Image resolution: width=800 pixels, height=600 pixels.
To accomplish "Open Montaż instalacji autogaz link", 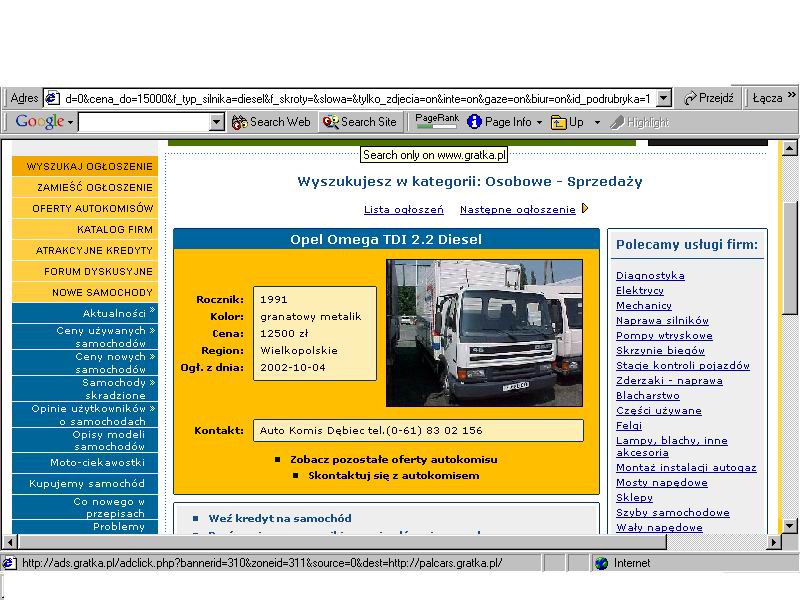I will coord(686,467).
